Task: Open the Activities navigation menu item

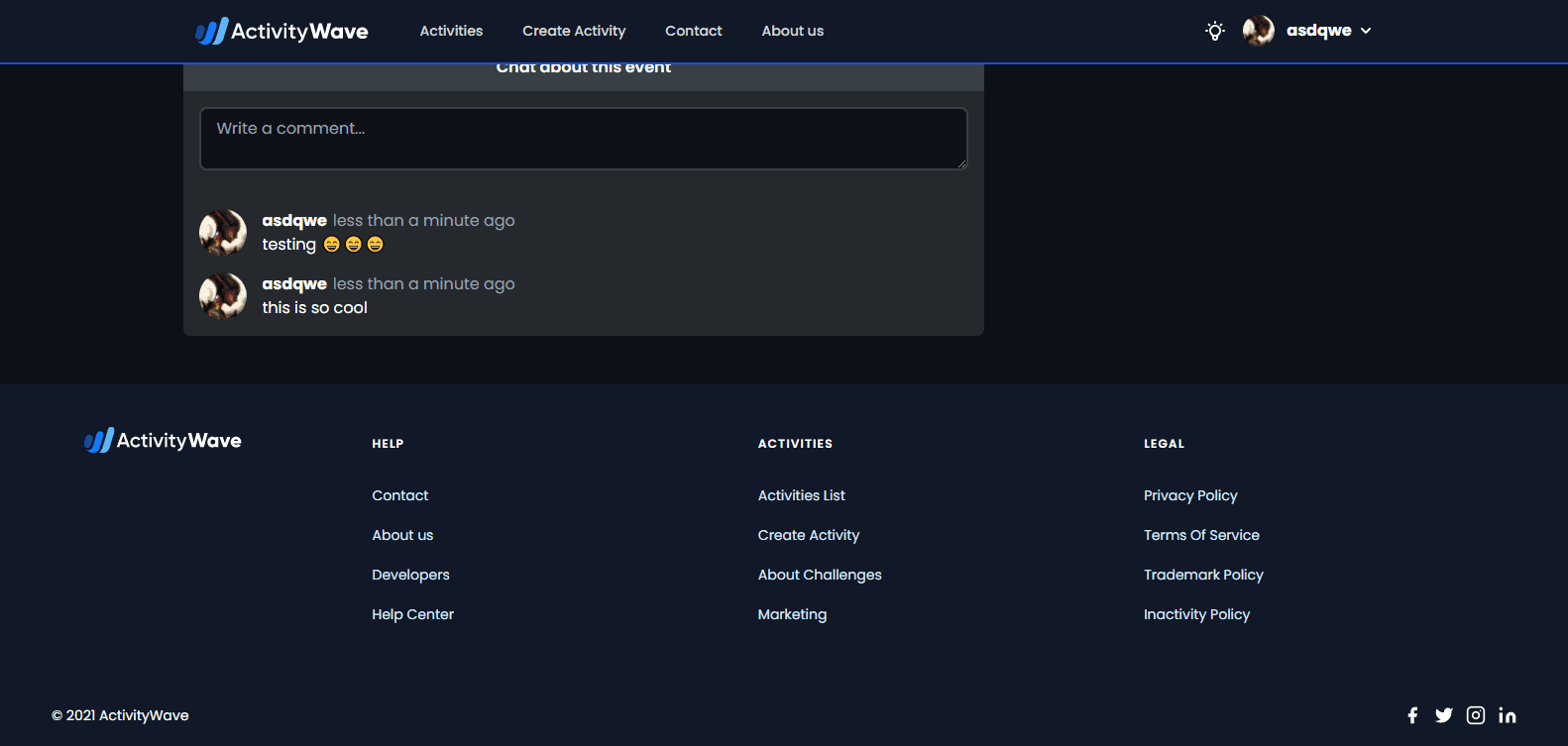Action: click(x=451, y=31)
